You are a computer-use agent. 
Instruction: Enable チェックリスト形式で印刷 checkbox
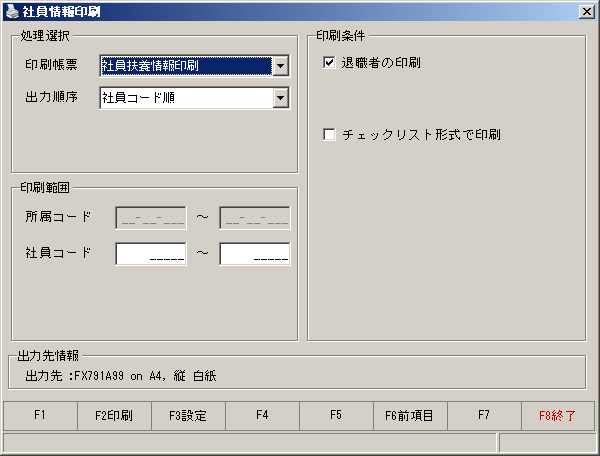(x=329, y=135)
